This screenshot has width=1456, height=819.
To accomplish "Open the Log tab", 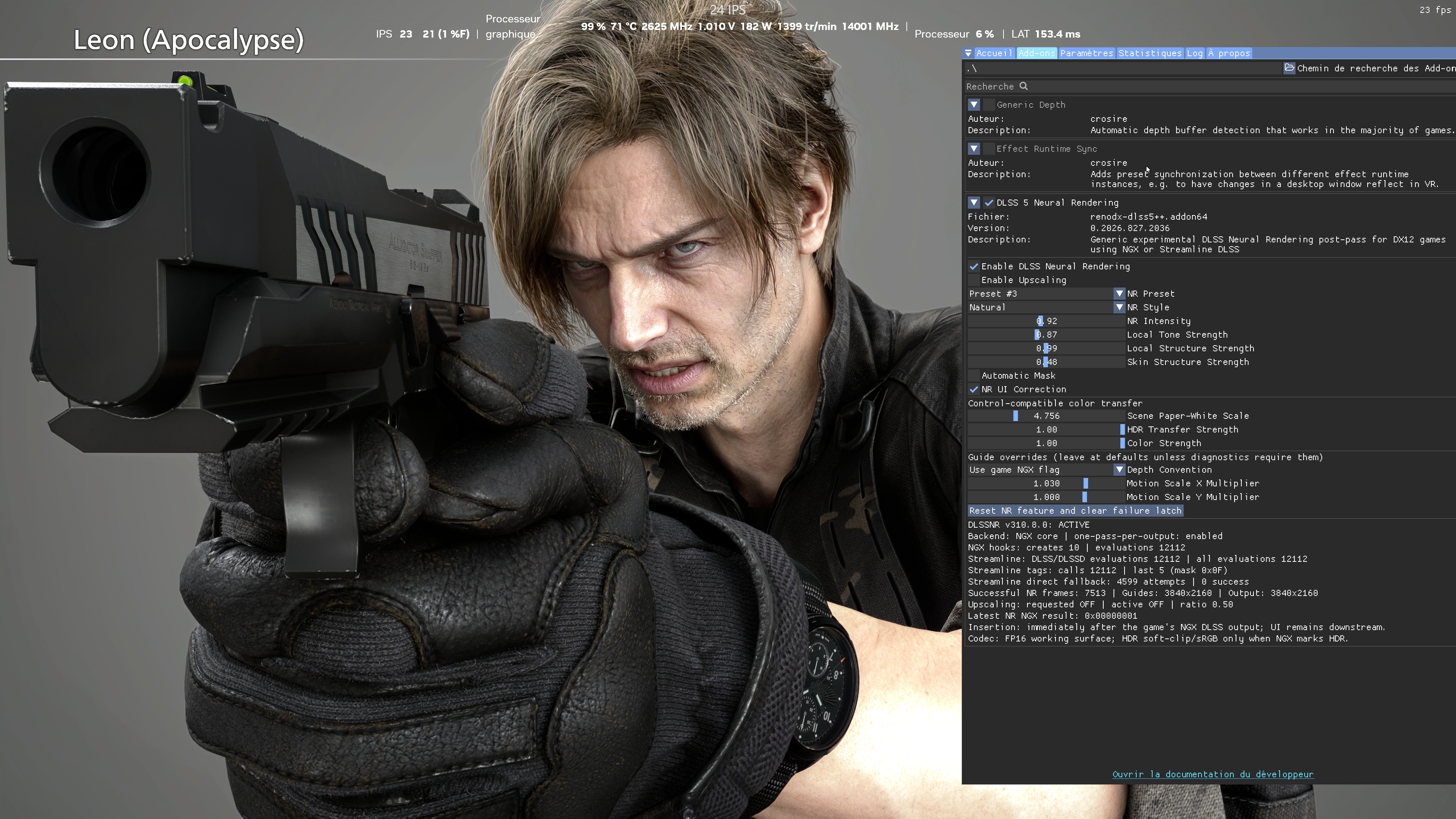I will 1194,53.
